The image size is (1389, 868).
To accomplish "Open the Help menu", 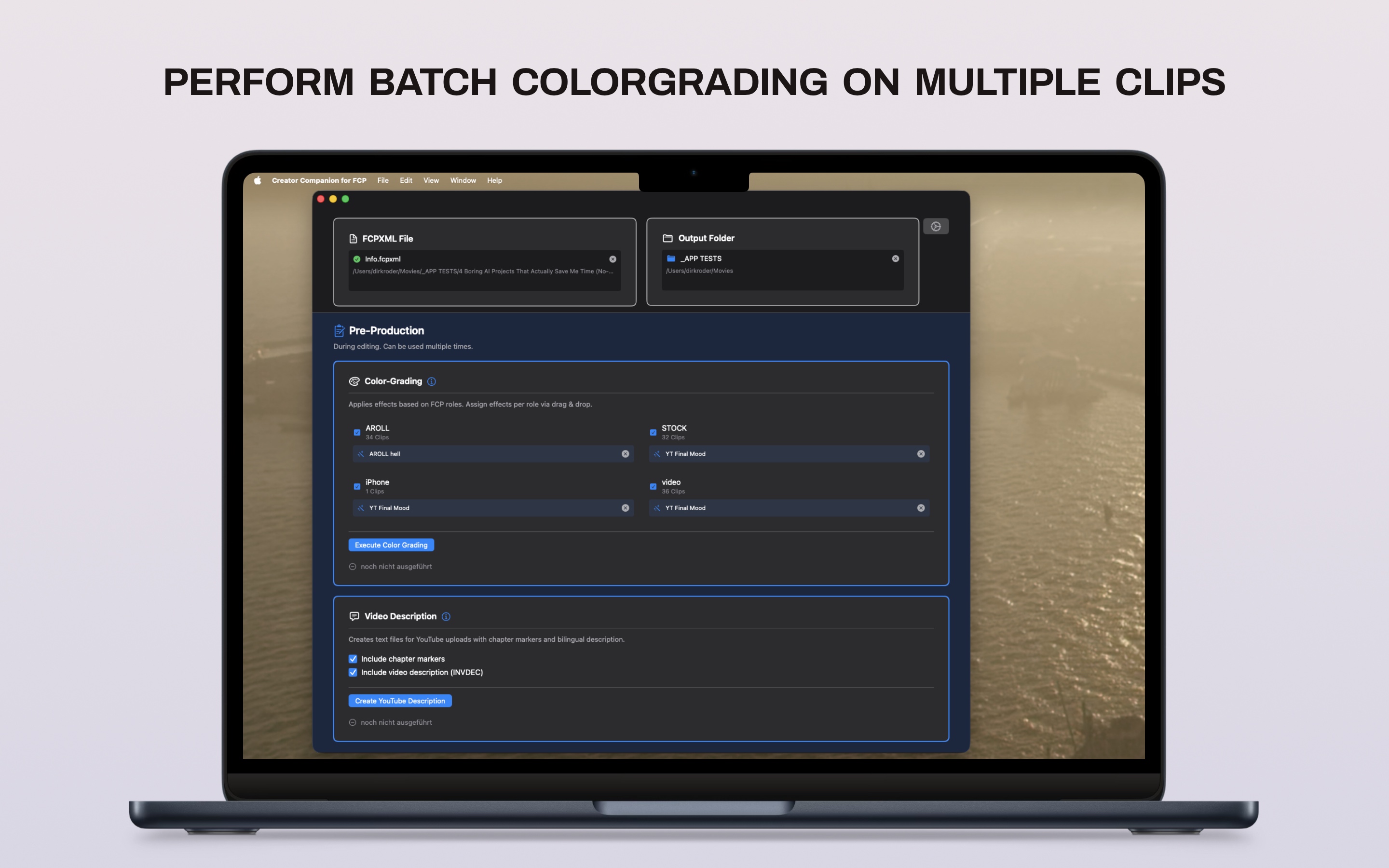I will (x=494, y=180).
